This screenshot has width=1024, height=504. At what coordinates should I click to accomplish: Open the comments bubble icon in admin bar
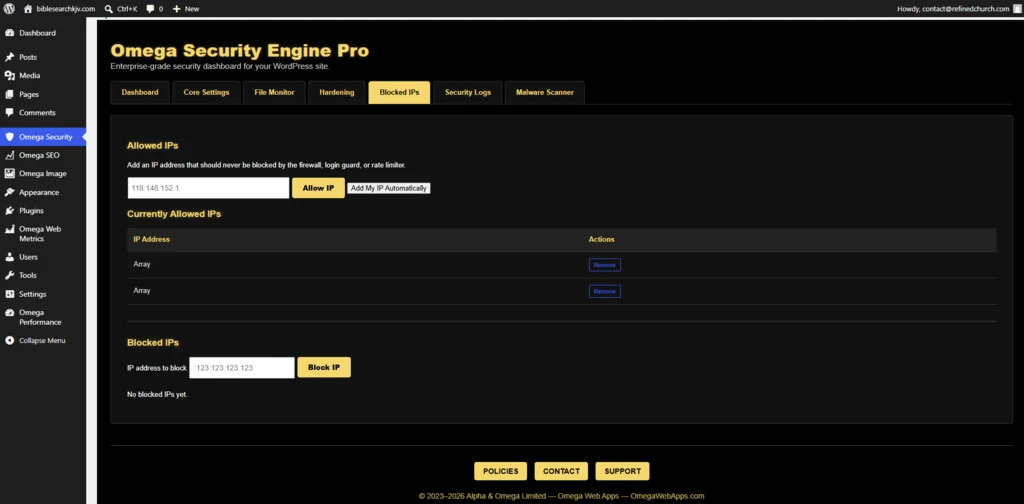pos(151,8)
